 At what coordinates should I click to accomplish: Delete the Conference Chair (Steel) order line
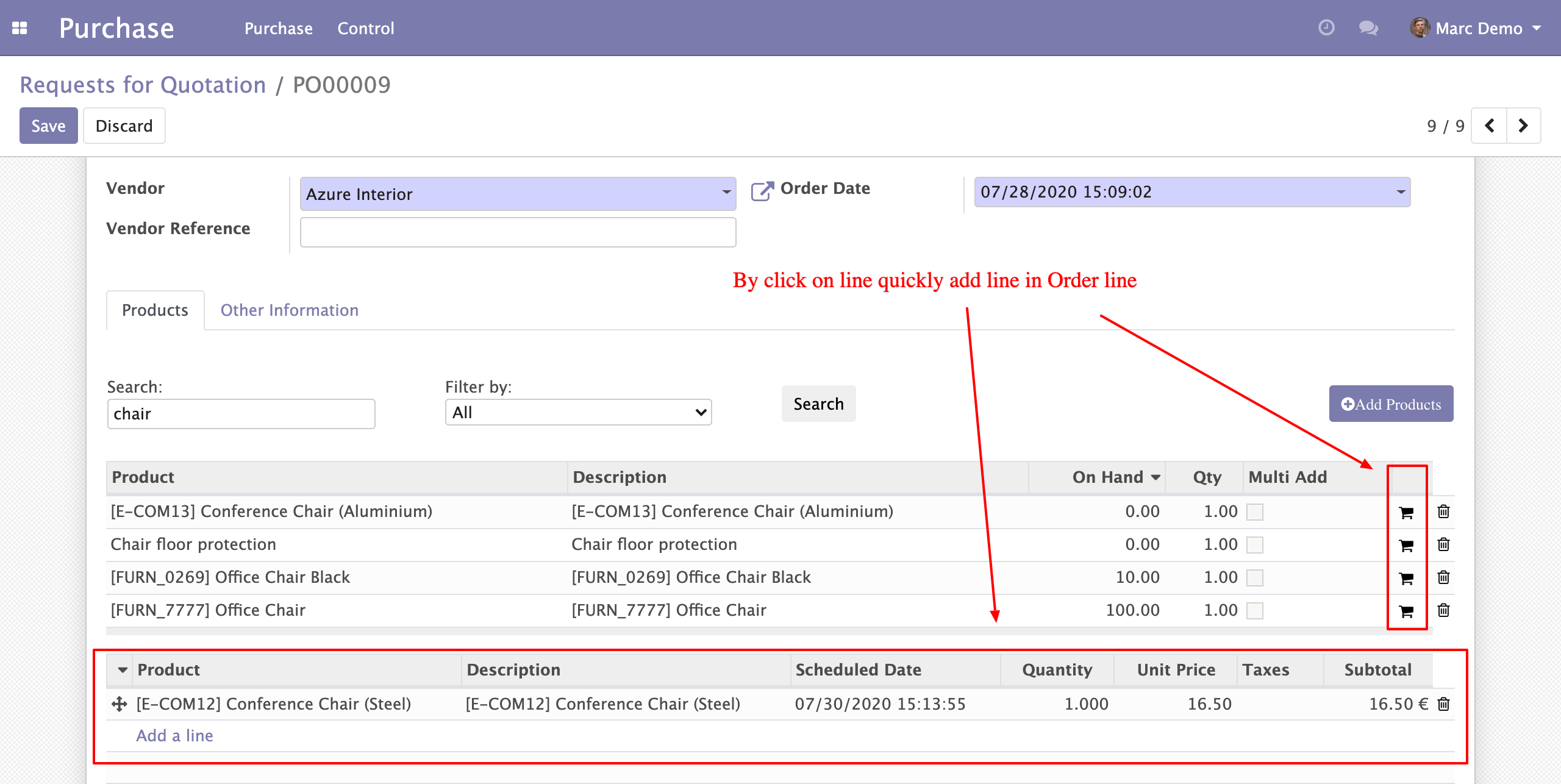pyautogui.click(x=1443, y=704)
